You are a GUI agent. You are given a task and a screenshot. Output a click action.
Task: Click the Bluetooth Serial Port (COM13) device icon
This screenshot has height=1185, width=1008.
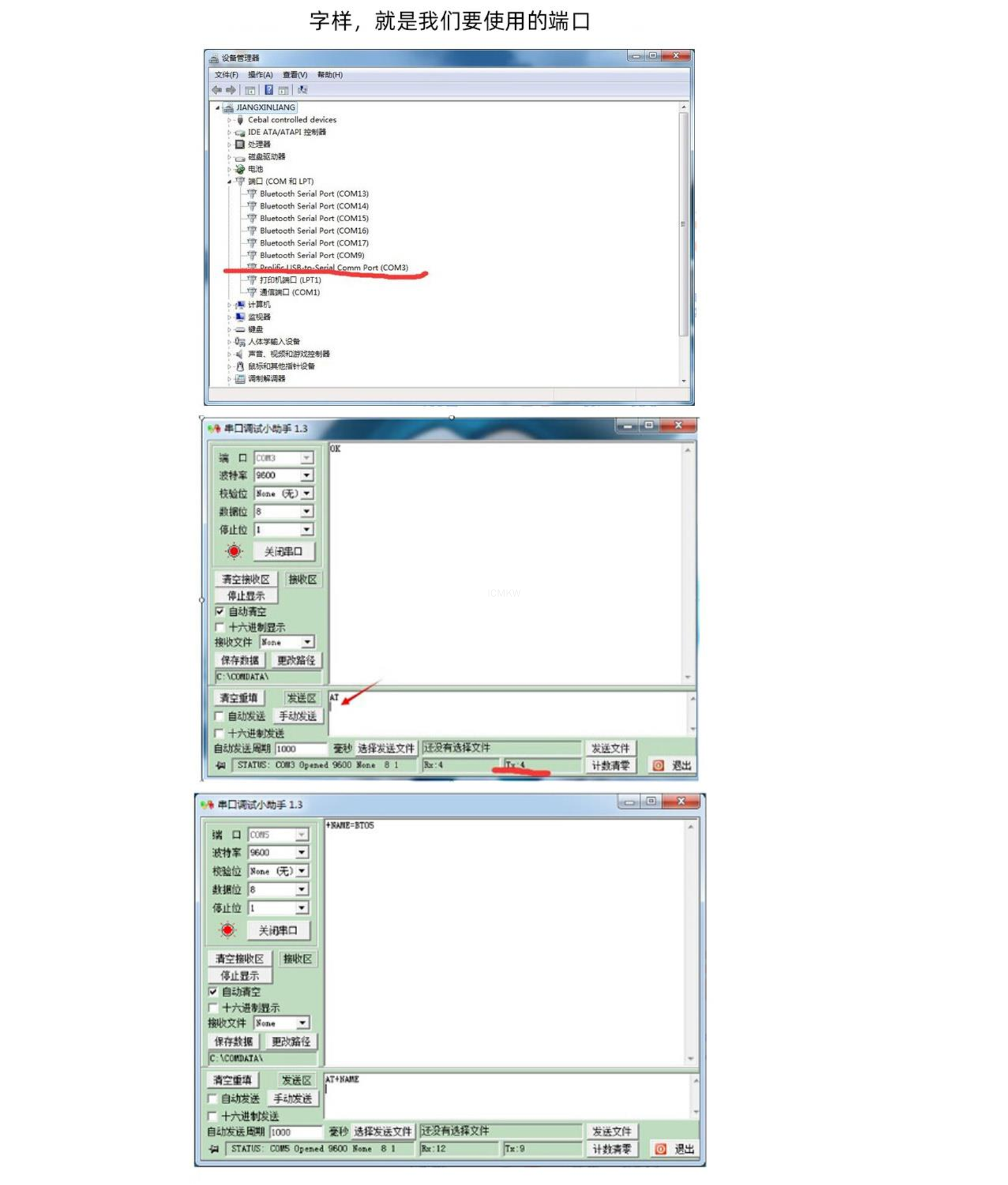click(251, 194)
